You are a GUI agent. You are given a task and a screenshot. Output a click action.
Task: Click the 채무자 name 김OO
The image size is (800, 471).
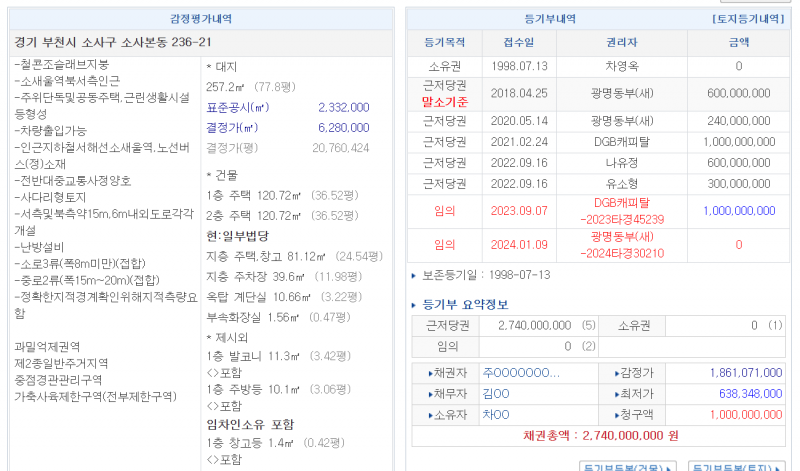pyautogui.click(x=496, y=393)
